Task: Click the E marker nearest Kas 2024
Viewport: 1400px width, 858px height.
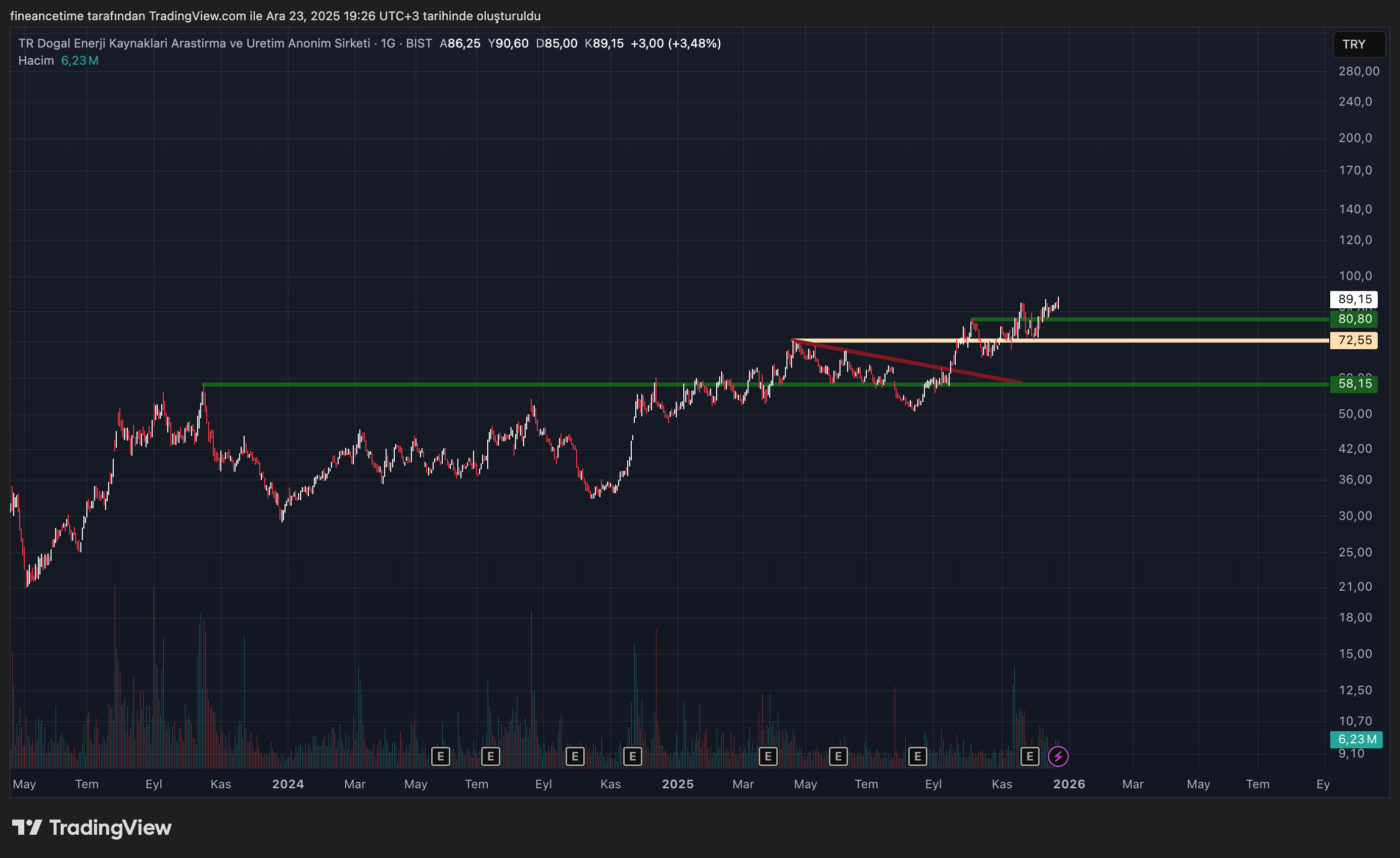Action: tap(632, 756)
